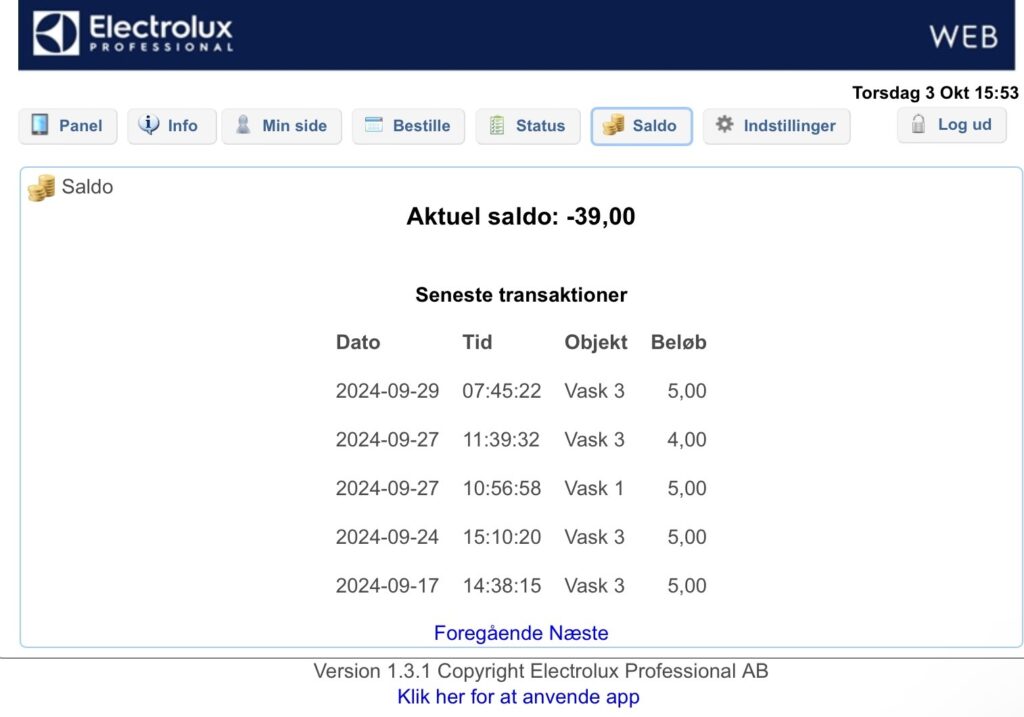
Task: Click the Info bubble icon
Action: coord(149,125)
